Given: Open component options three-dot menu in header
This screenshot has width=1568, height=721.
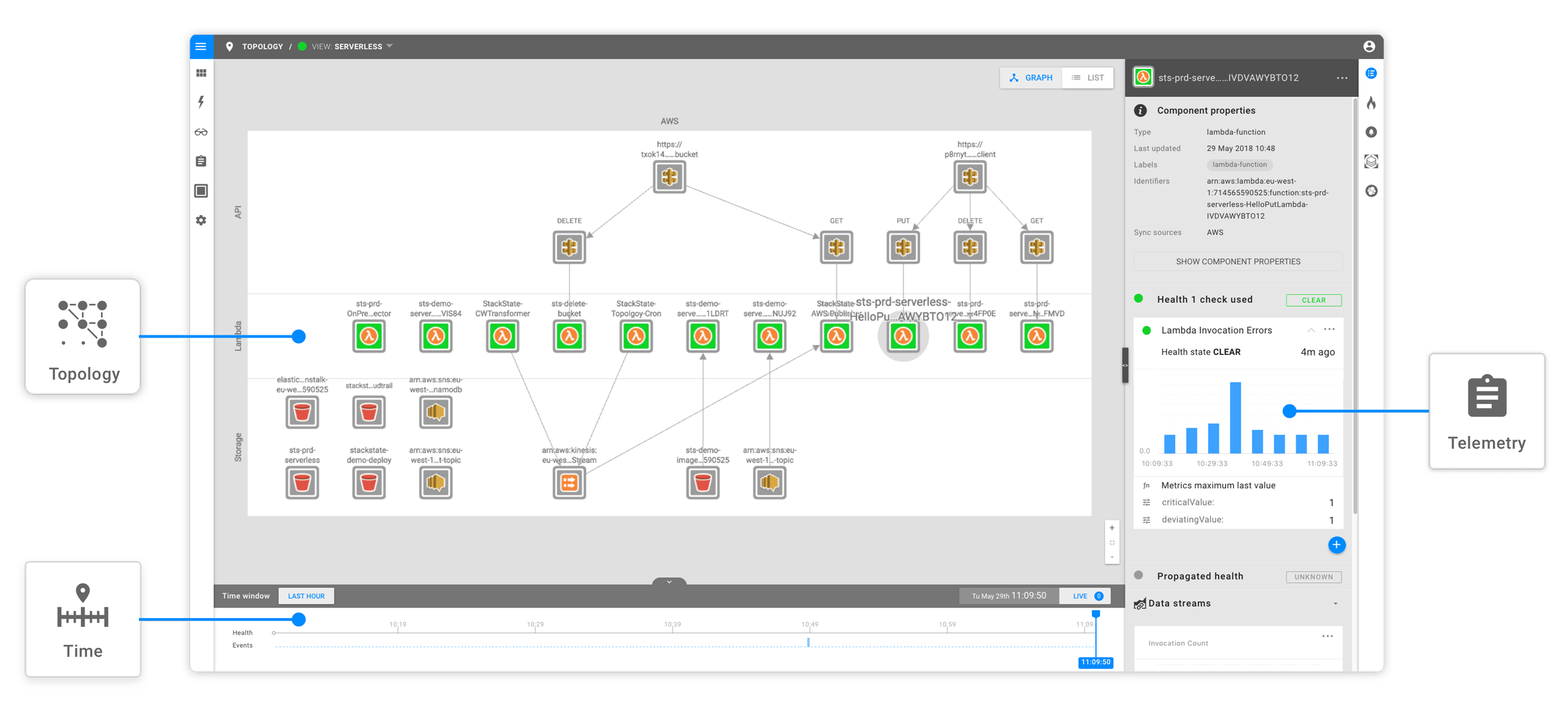Looking at the screenshot, I should click(1342, 78).
